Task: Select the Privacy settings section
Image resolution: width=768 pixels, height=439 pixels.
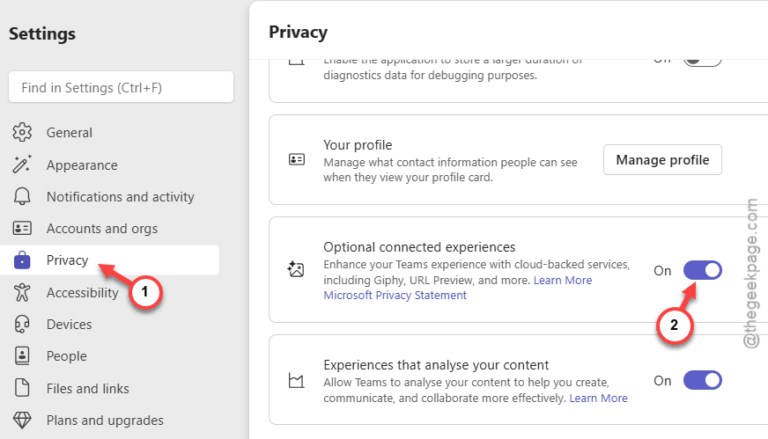Action: (x=109, y=260)
